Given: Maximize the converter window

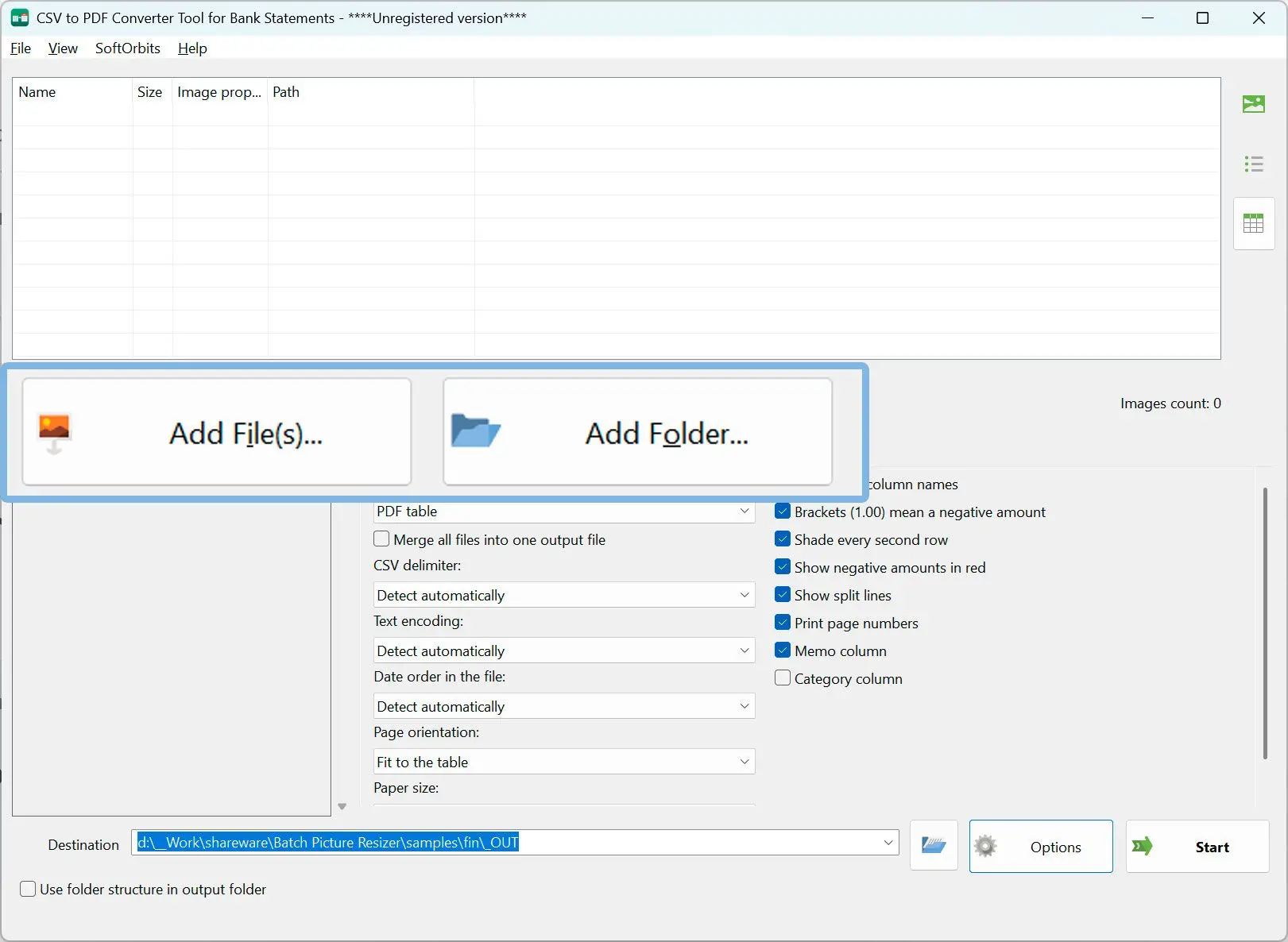Looking at the screenshot, I should (1202, 18).
